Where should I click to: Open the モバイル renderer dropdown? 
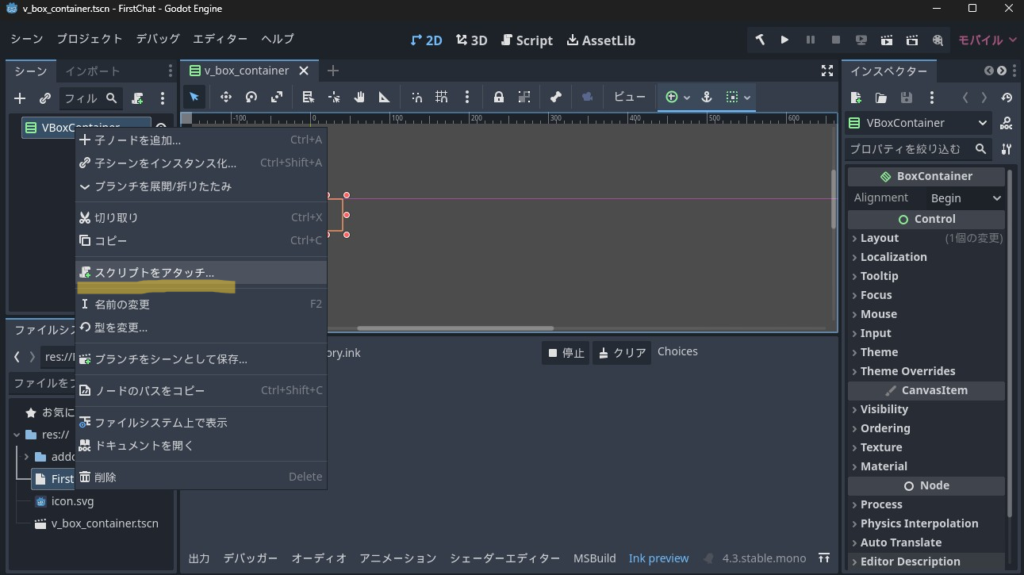(987, 40)
